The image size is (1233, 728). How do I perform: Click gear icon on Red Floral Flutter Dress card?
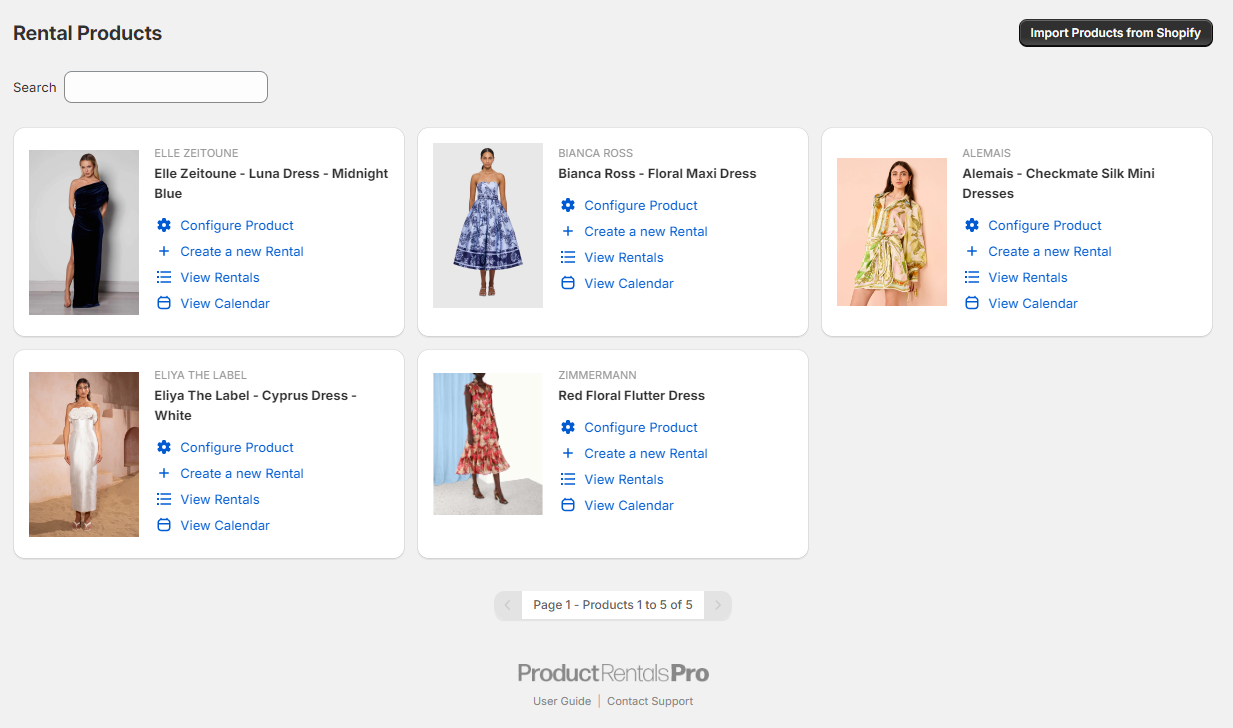(568, 428)
